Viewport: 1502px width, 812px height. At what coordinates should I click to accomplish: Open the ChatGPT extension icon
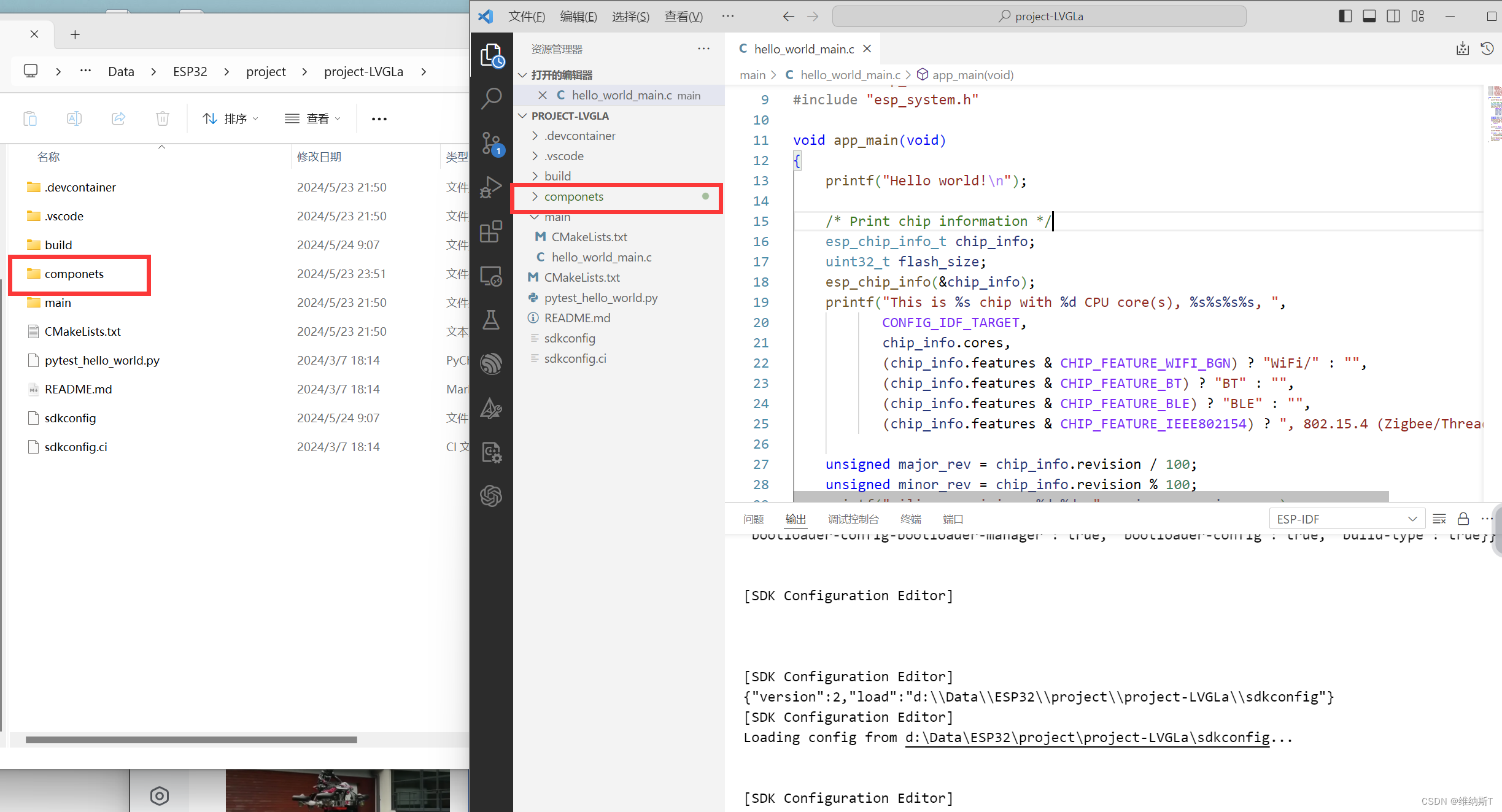tap(491, 496)
